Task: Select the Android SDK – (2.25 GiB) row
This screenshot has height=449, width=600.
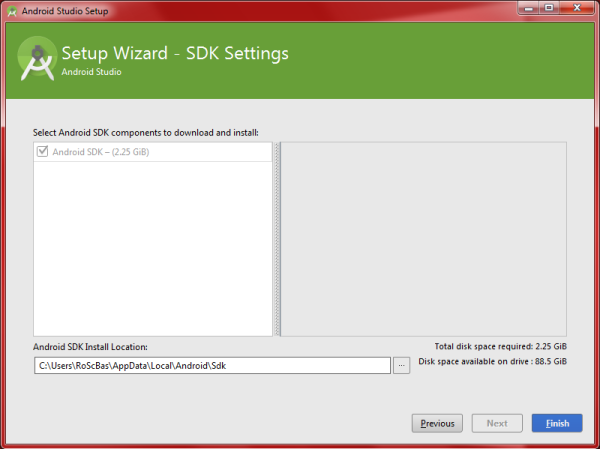Action: (153, 152)
